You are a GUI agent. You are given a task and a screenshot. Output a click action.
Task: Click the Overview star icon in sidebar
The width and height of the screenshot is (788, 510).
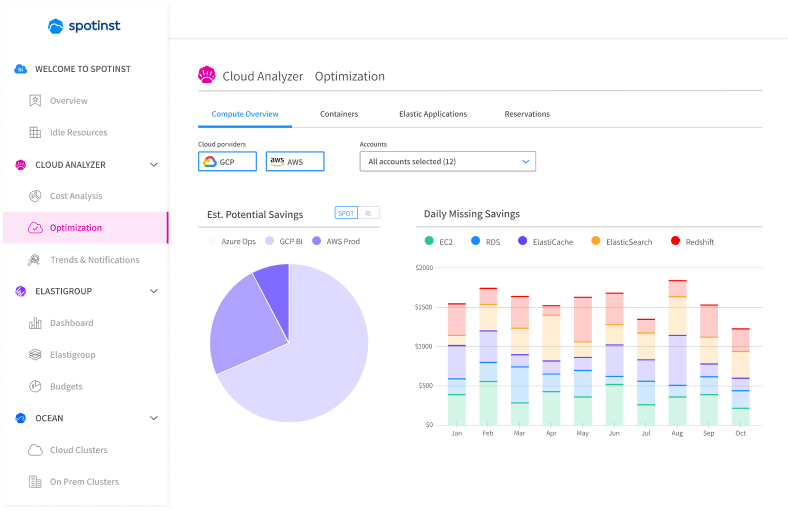tap(35, 100)
